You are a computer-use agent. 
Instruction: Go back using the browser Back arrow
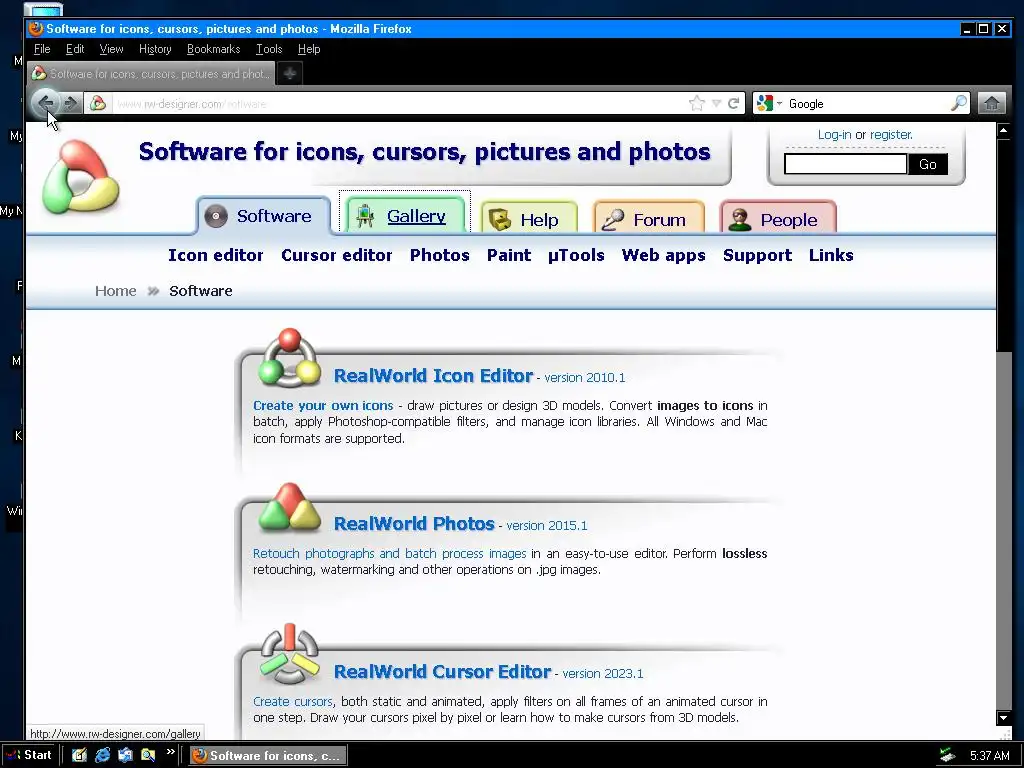pos(45,103)
